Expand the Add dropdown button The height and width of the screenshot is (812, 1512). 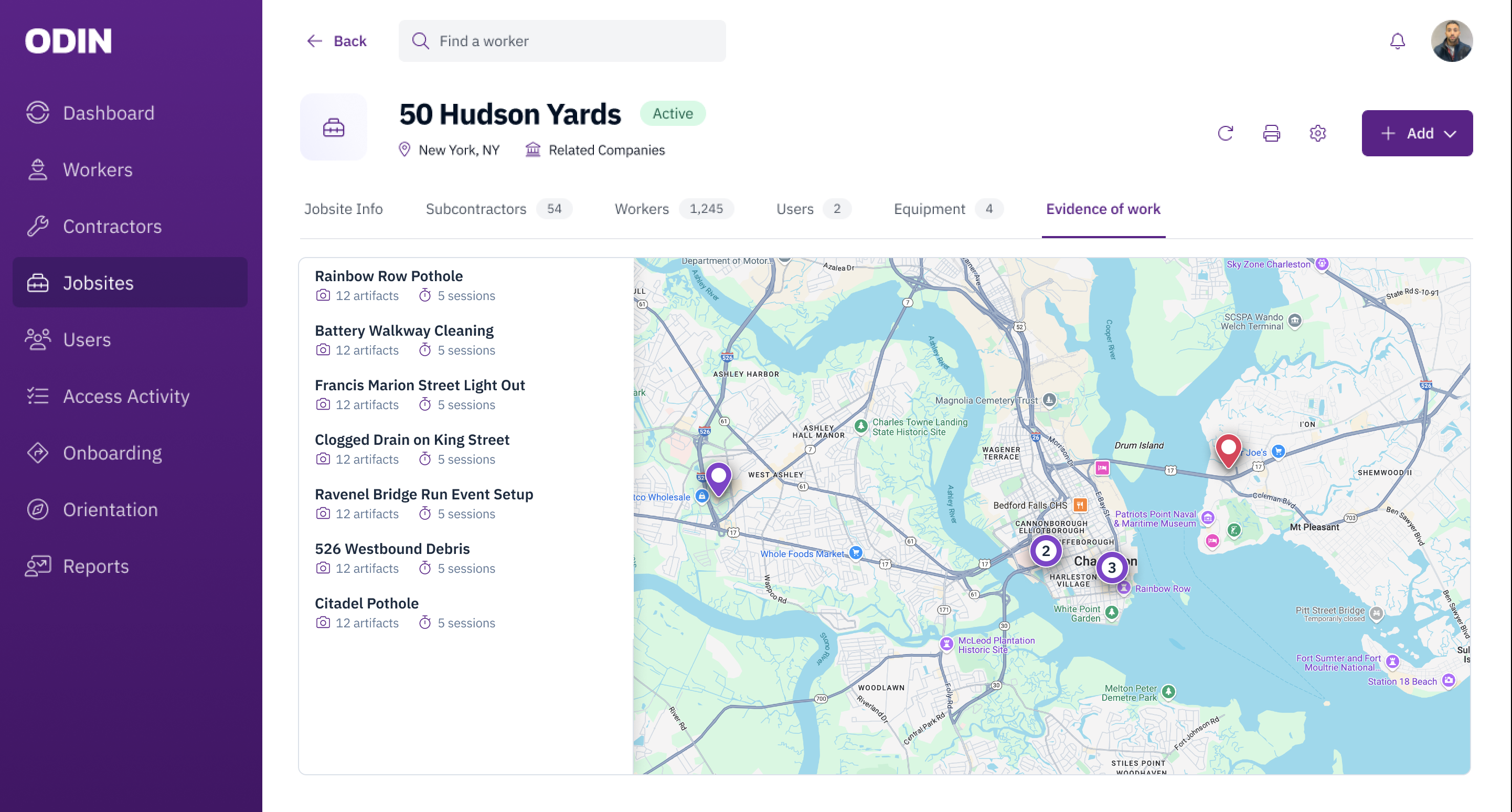[x=1417, y=133]
